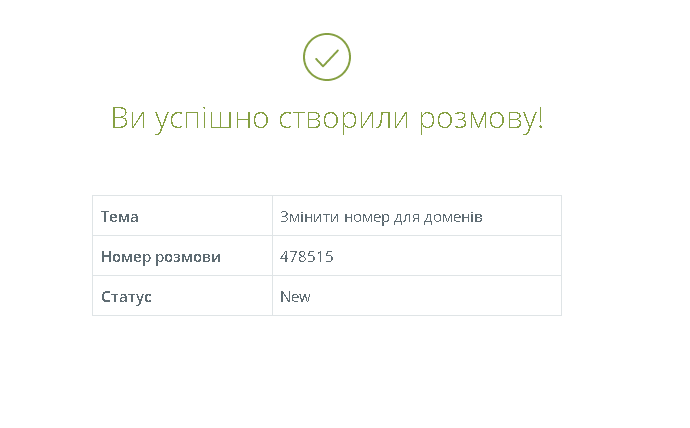Click the word "успішно" in heading
The width and height of the screenshot is (690, 428).
pos(212,119)
